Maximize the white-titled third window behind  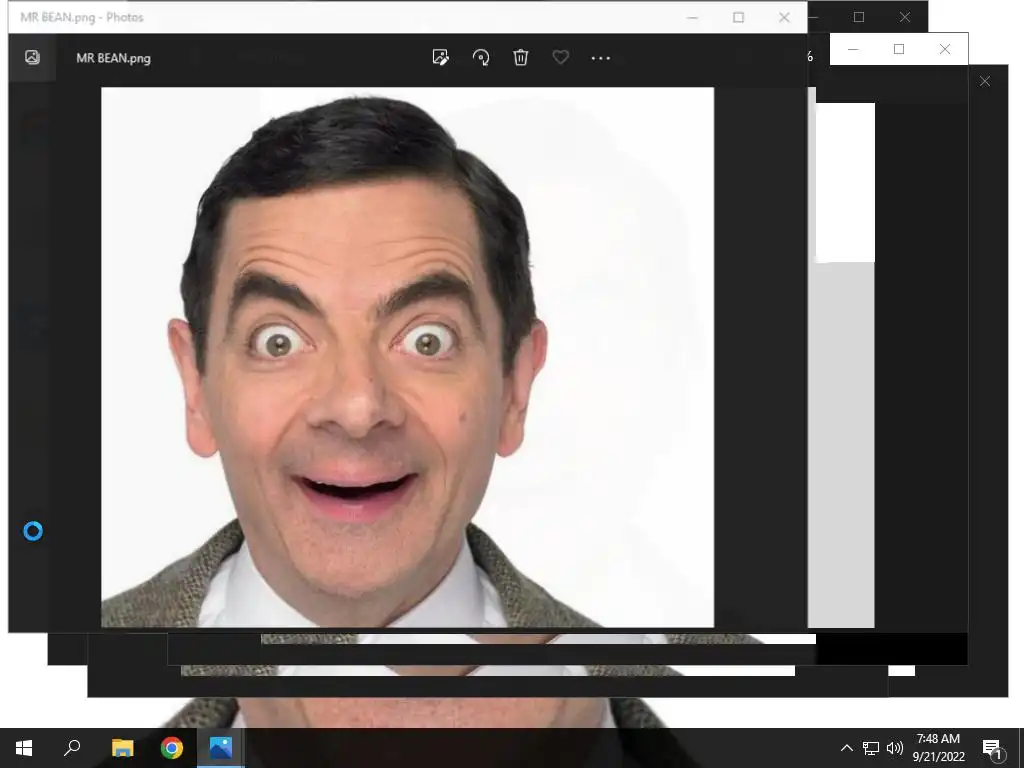tap(899, 49)
